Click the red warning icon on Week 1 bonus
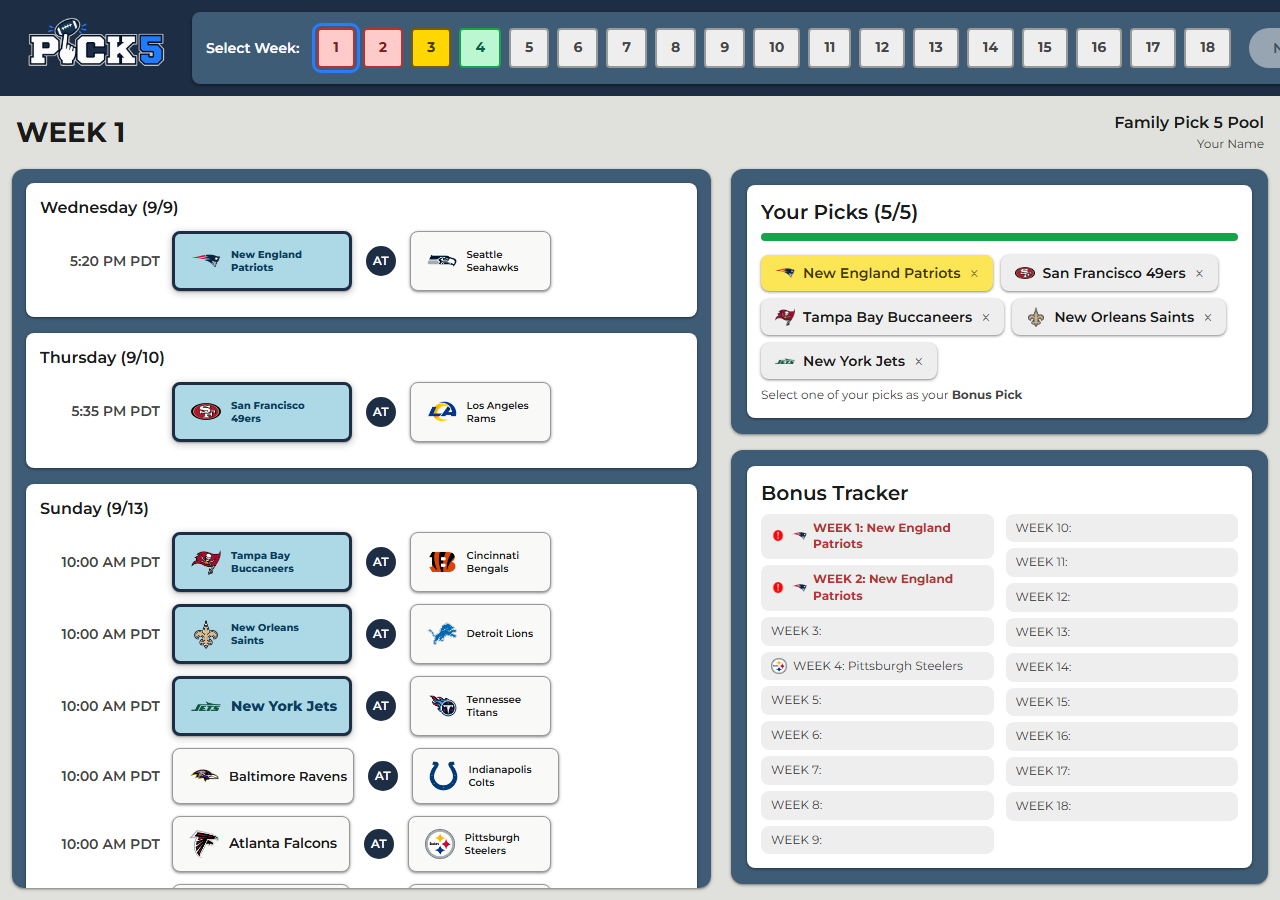 click(778, 536)
